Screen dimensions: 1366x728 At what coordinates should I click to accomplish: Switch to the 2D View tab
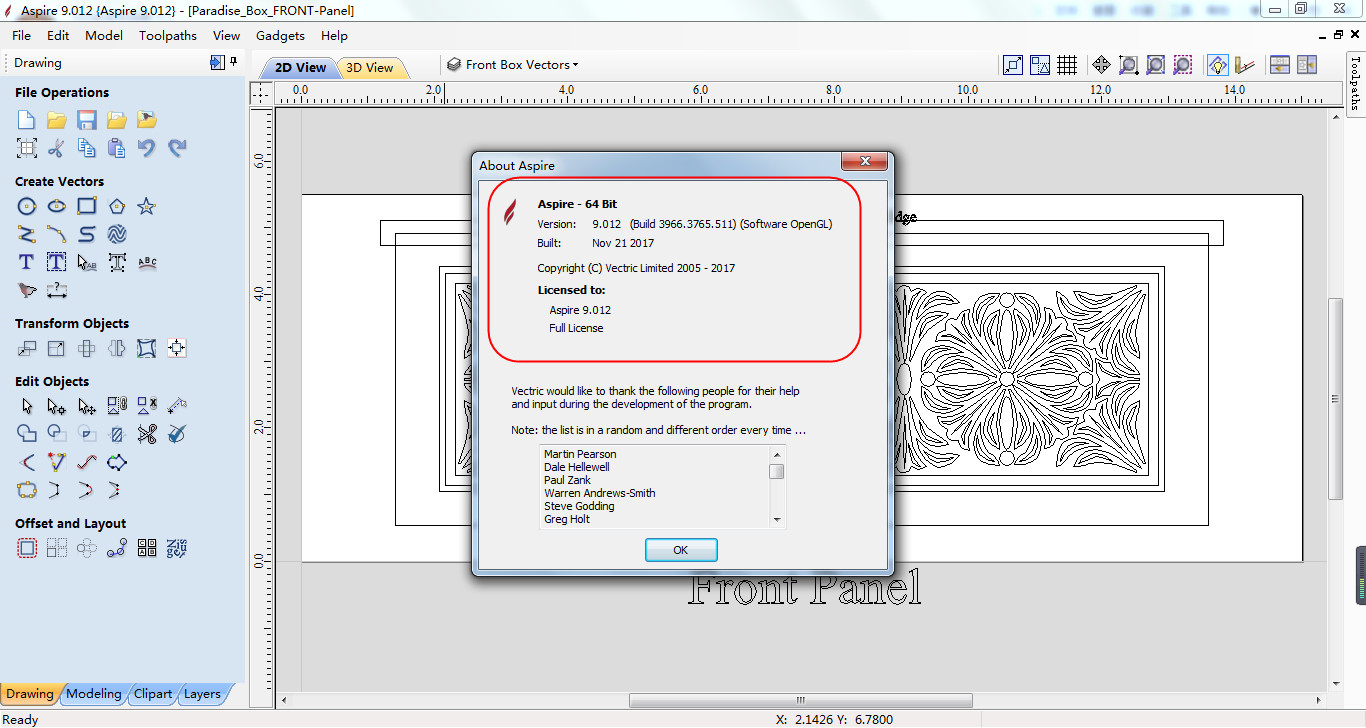[x=301, y=68]
